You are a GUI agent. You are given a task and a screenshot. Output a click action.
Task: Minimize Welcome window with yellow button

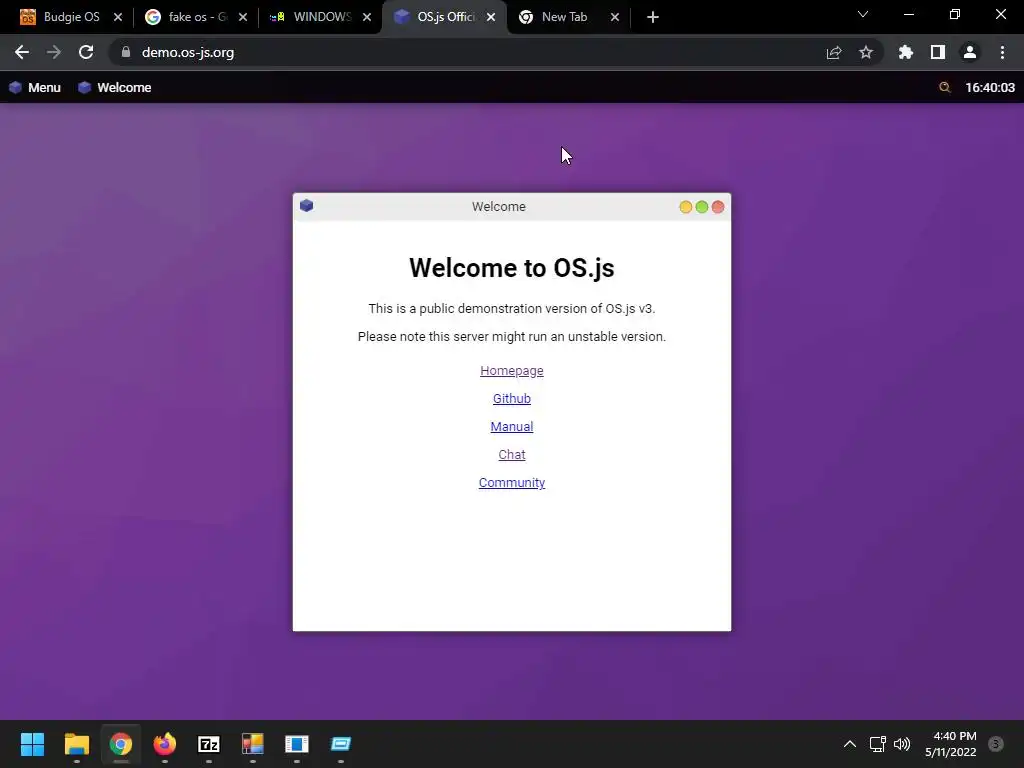coord(685,207)
